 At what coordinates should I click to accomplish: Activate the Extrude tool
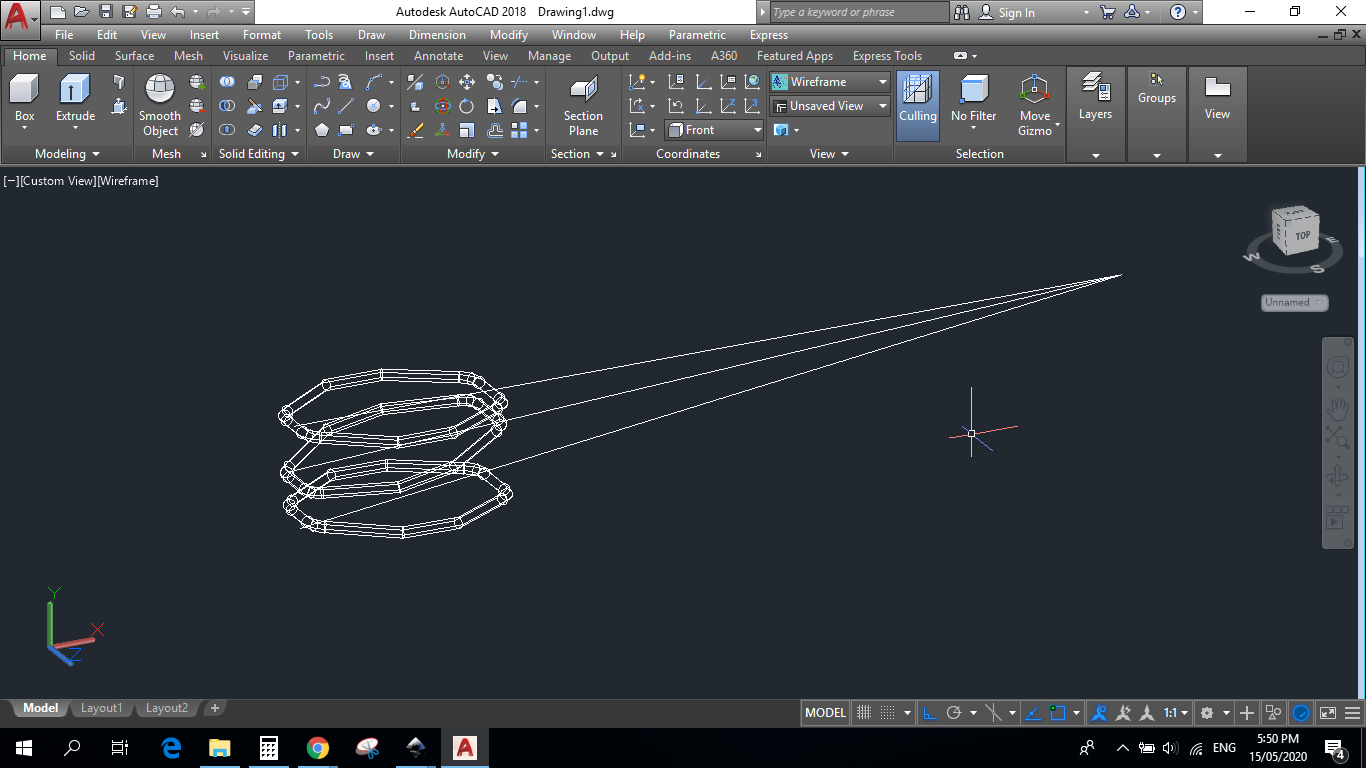75,98
